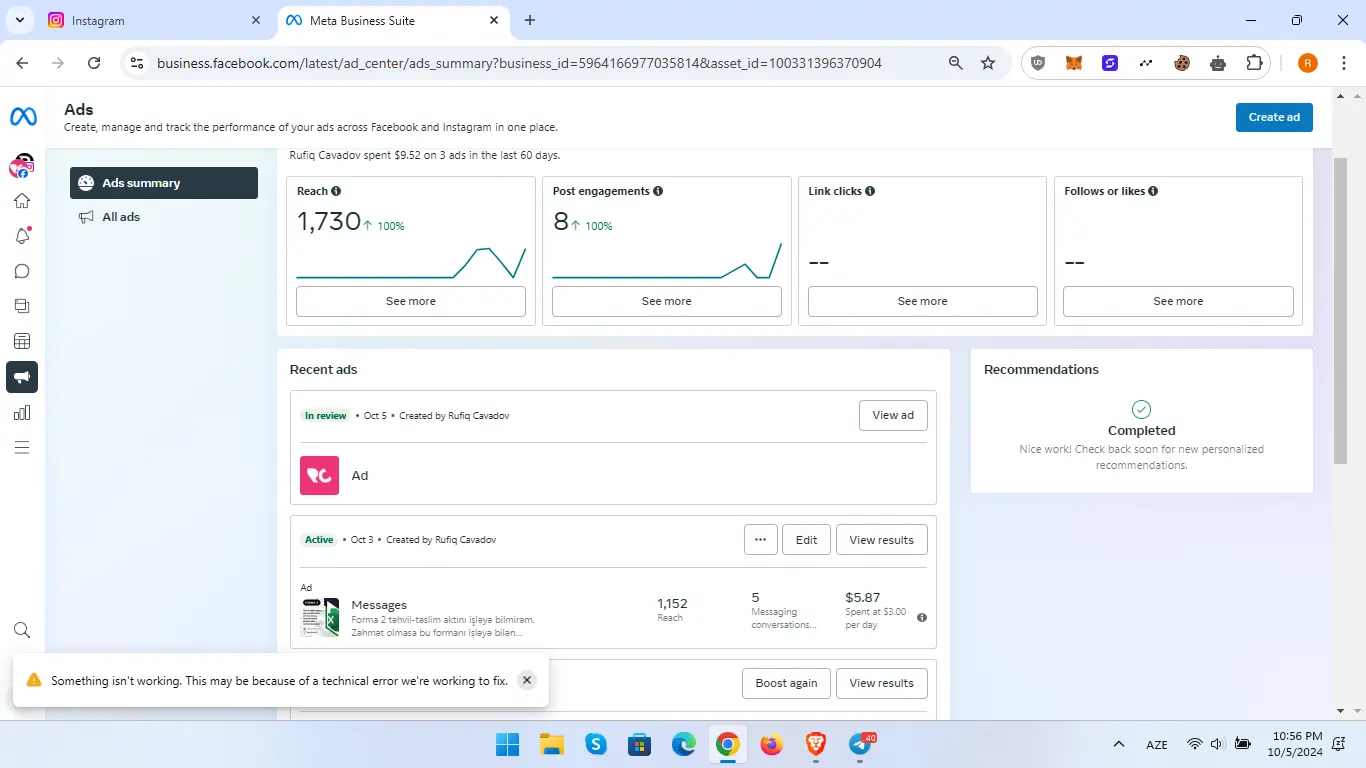The image size is (1366, 768).
Task: Select the Ads megaphone icon
Action: (x=22, y=377)
